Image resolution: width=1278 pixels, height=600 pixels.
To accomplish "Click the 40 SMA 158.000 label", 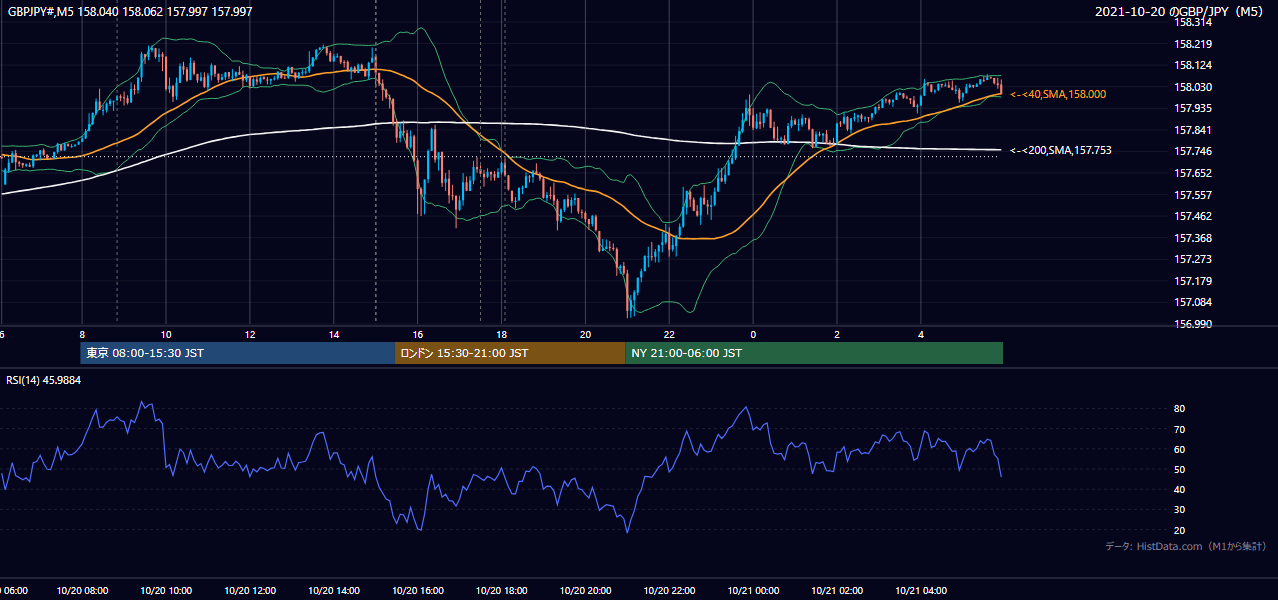I will [x=1058, y=94].
